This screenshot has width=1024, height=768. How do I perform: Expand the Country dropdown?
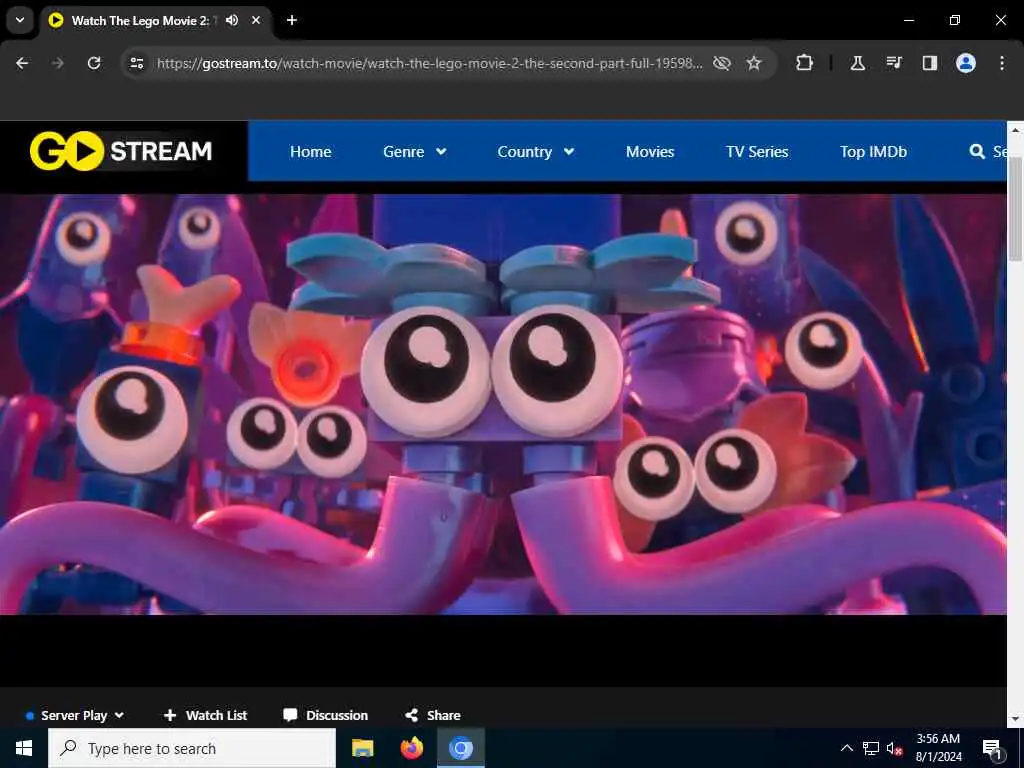click(536, 152)
